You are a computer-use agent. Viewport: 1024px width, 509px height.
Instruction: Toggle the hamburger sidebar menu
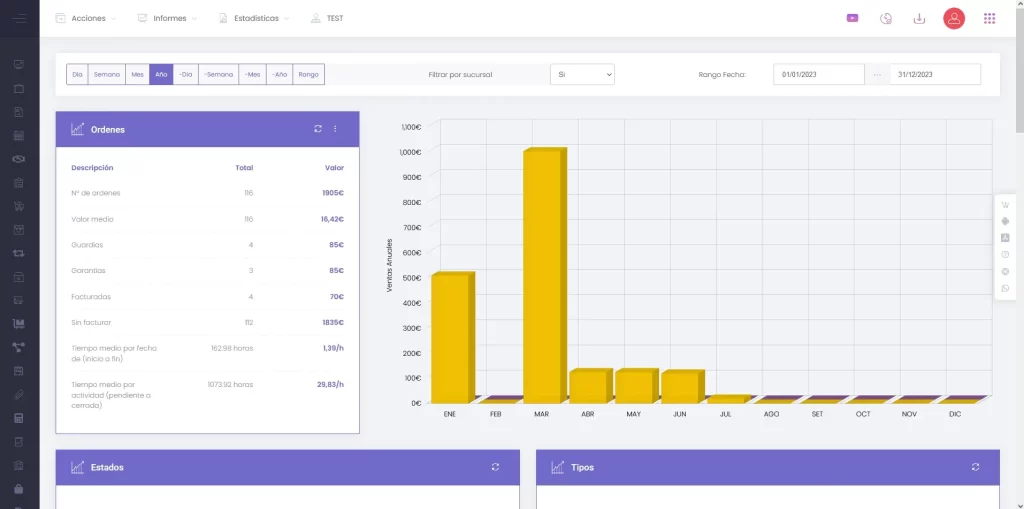pos(19,18)
